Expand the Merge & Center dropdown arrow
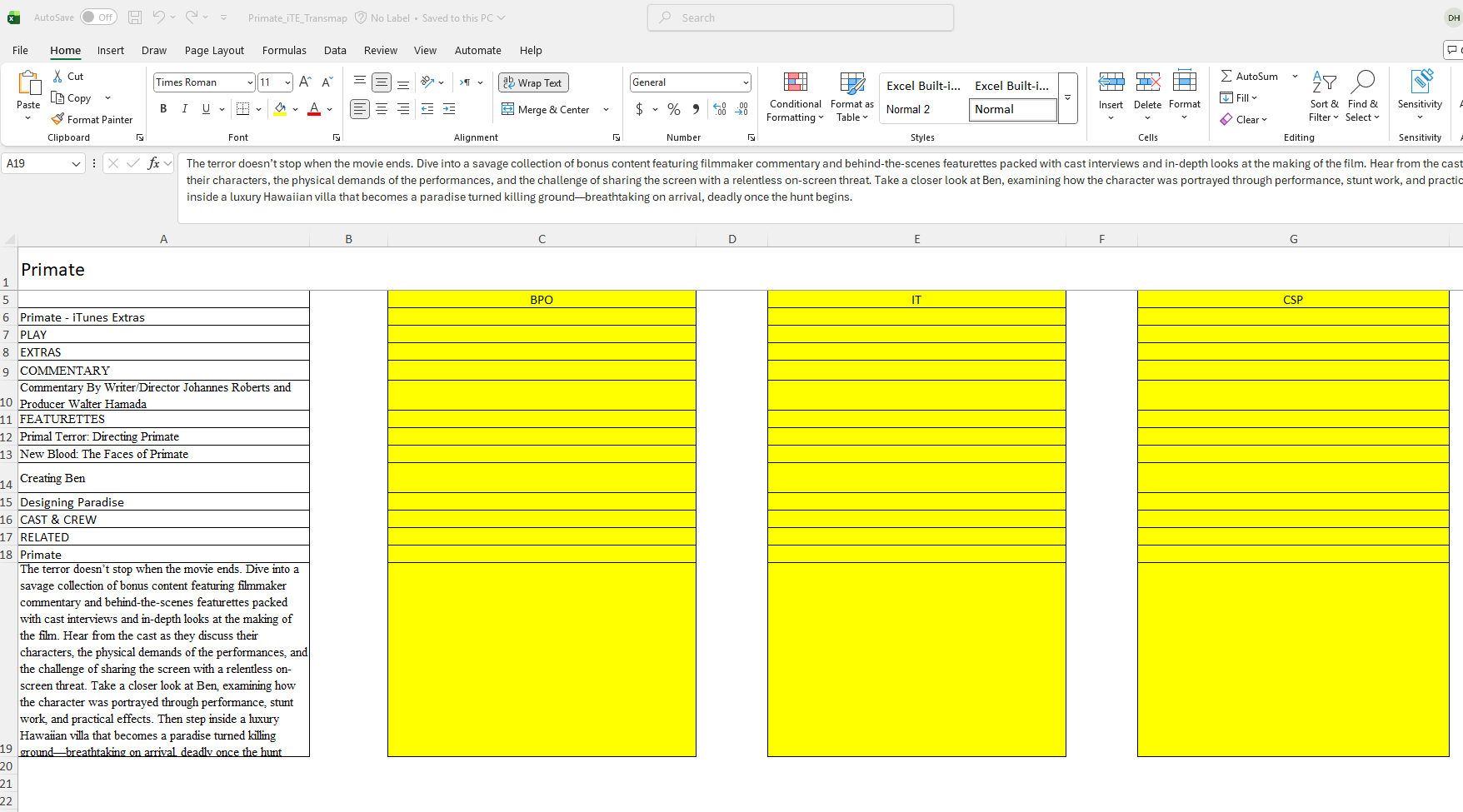 [606, 109]
